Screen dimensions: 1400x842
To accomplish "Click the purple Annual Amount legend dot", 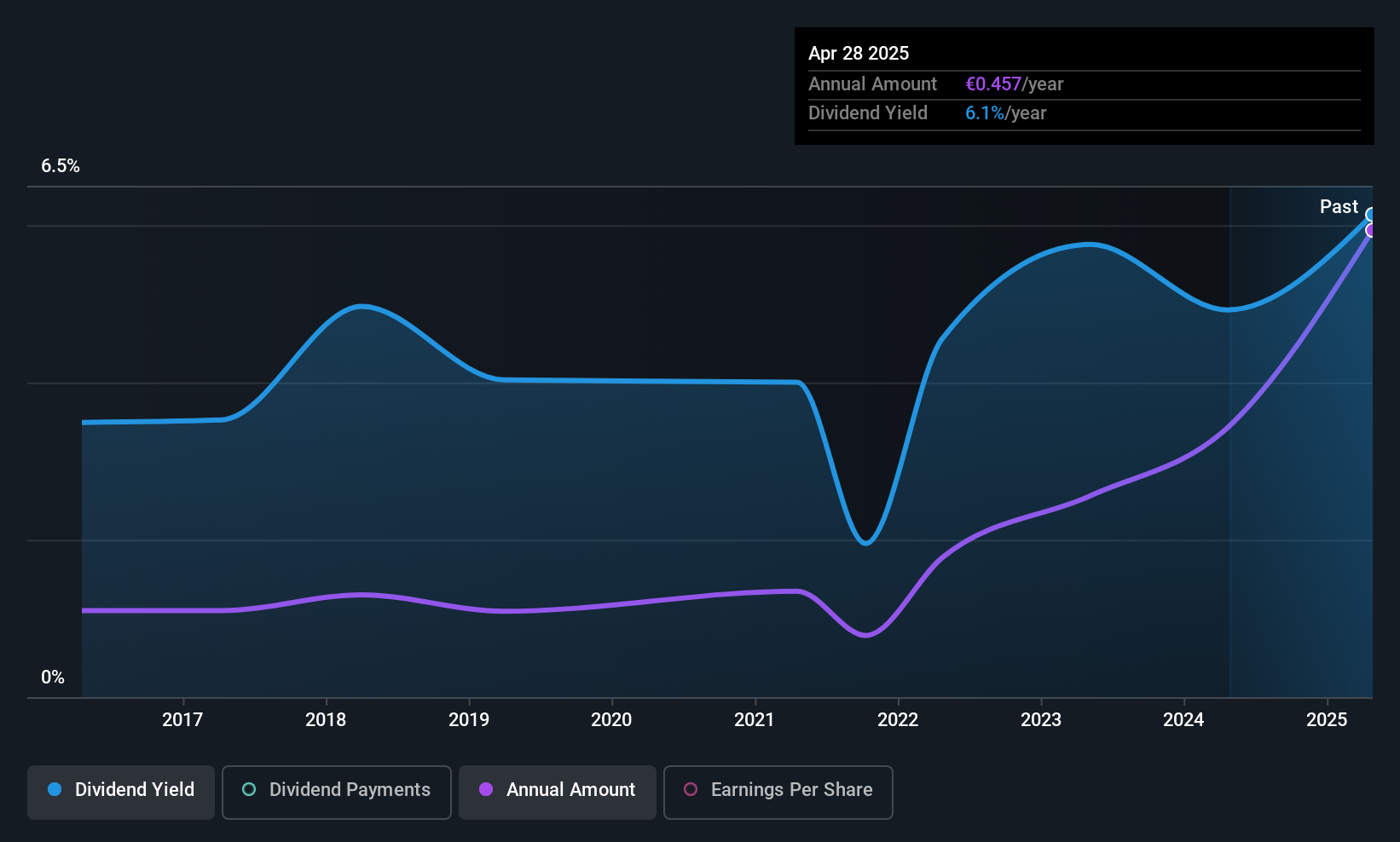I will pos(486,790).
